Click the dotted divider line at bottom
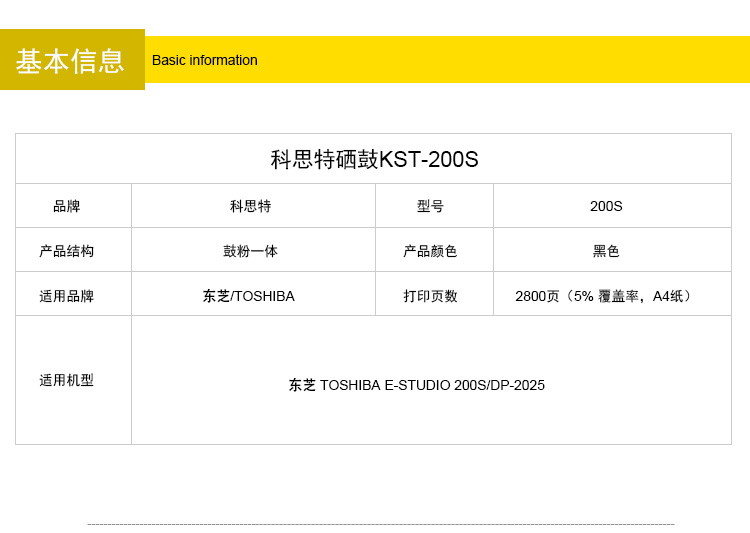This screenshot has height=533, width=750. click(380, 524)
